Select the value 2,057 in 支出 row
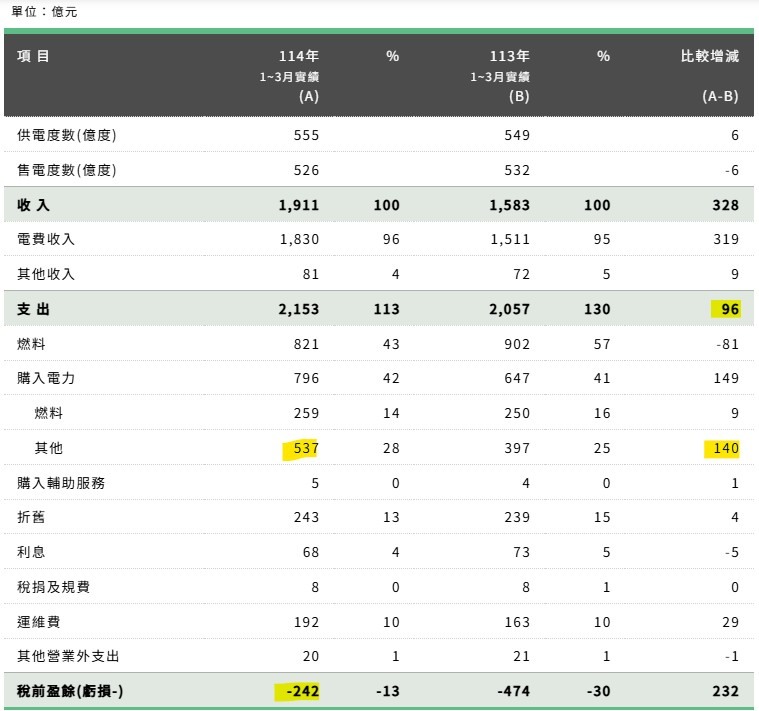The width and height of the screenshot is (759, 711). click(509, 309)
